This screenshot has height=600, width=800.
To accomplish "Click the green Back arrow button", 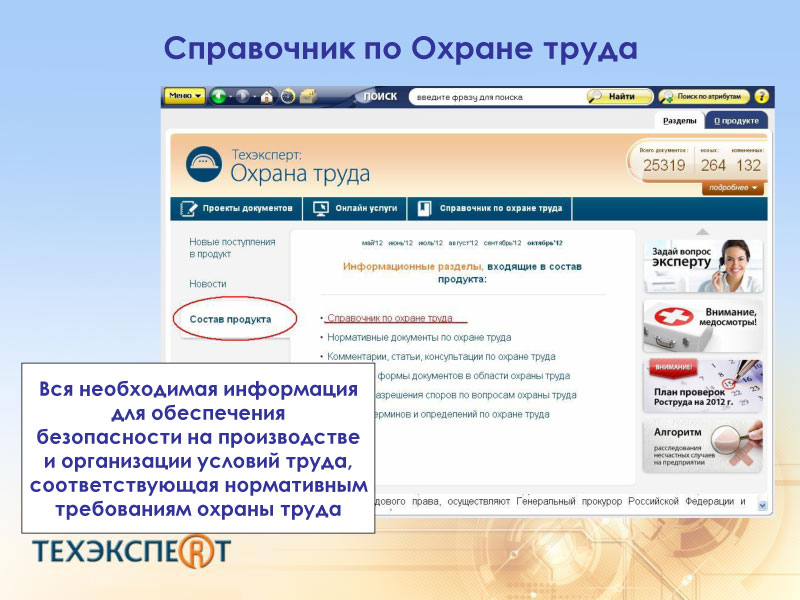I will pos(219,96).
